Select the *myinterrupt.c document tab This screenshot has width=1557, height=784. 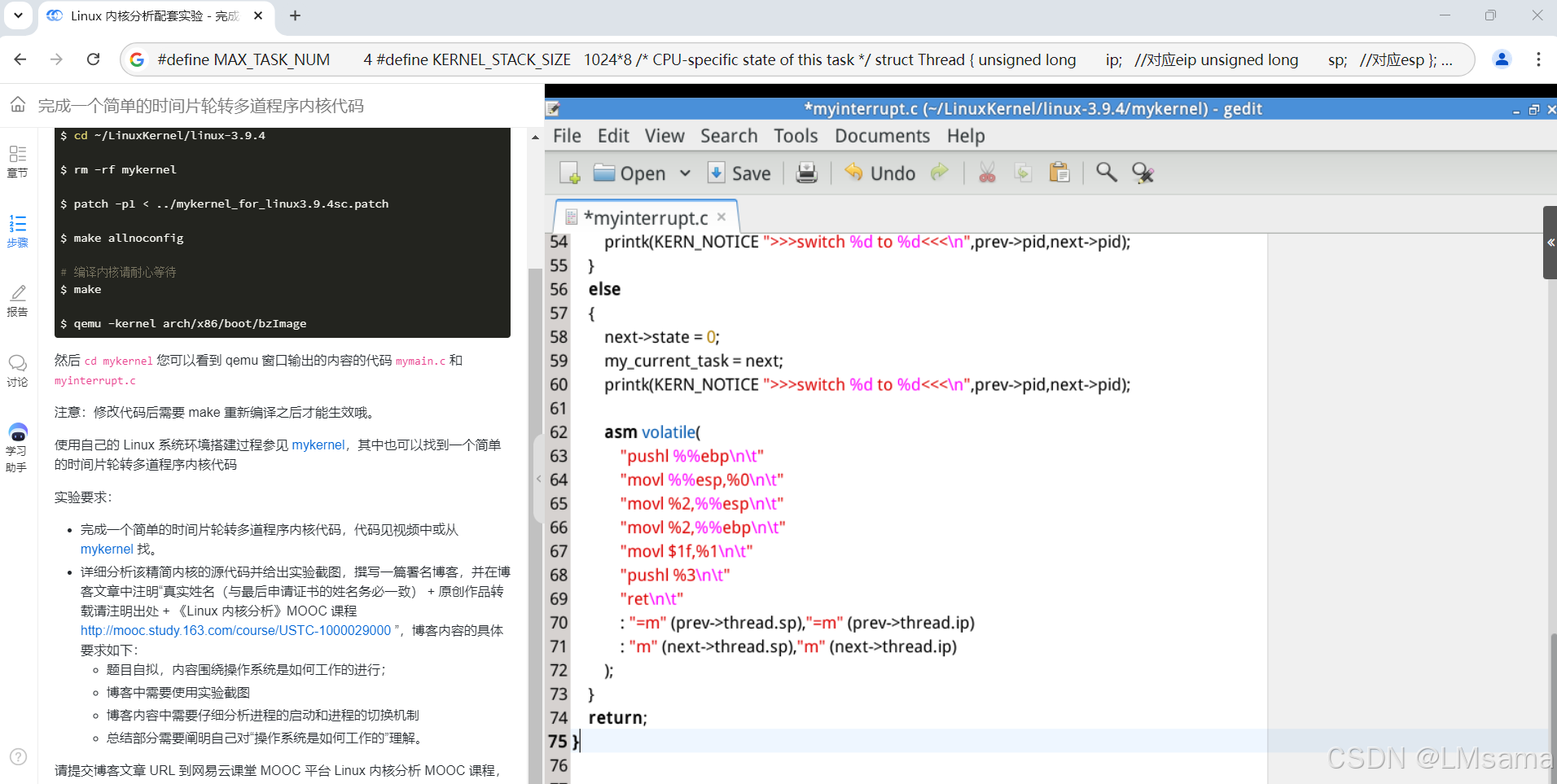[646, 217]
